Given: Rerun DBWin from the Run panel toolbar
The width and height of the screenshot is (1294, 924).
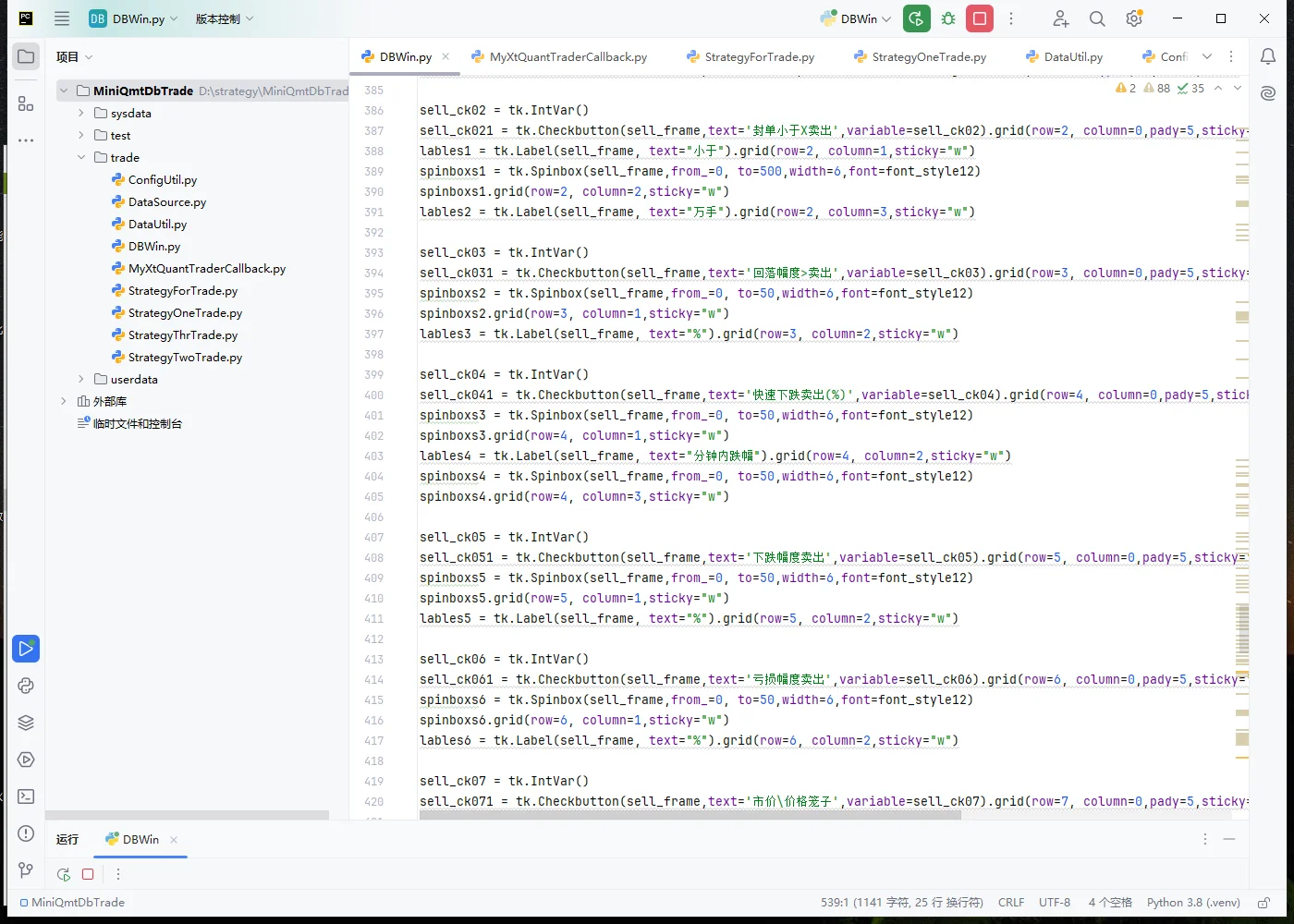Looking at the screenshot, I should point(64,874).
